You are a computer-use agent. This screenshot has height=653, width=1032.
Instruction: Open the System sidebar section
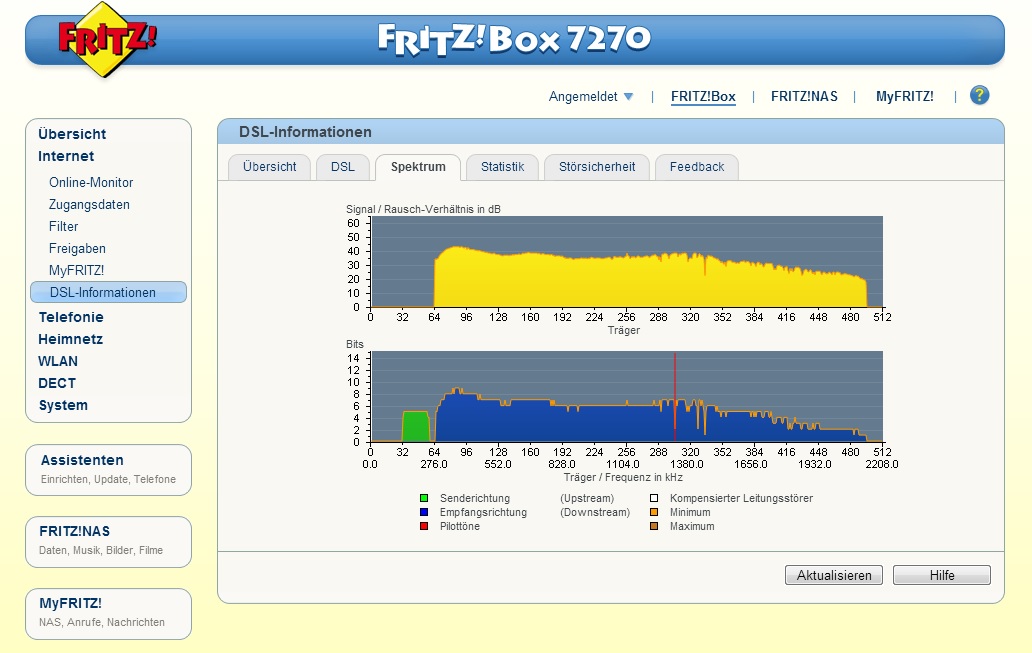pos(63,405)
